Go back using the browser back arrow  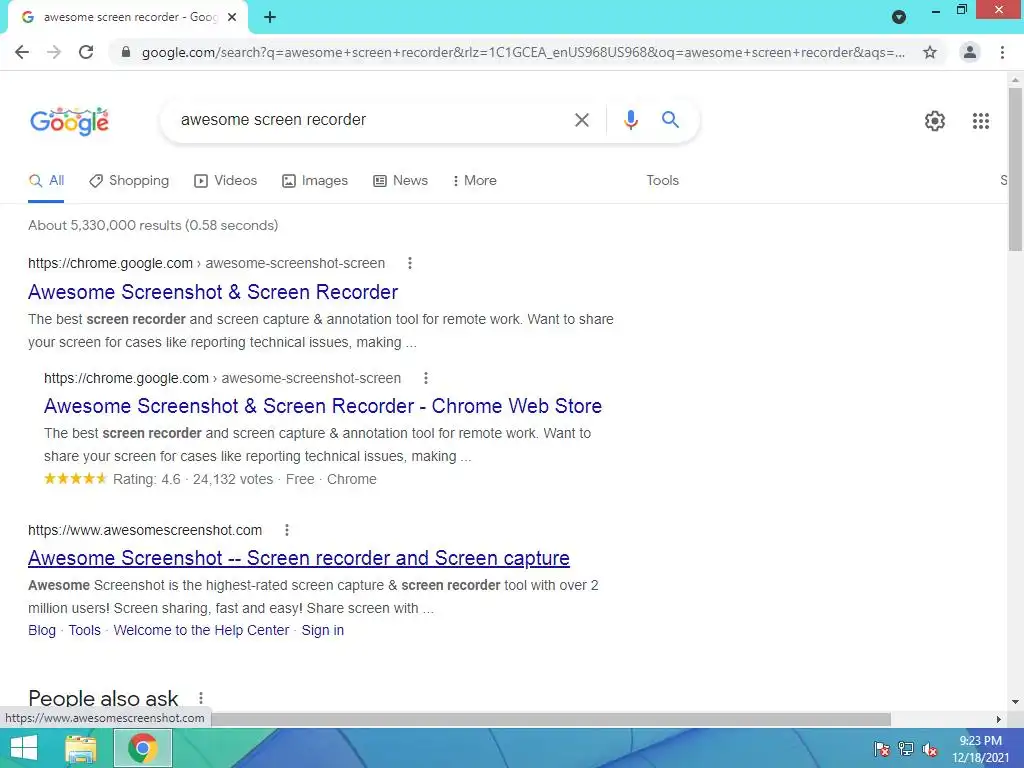pyautogui.click(x=22, y=52)
